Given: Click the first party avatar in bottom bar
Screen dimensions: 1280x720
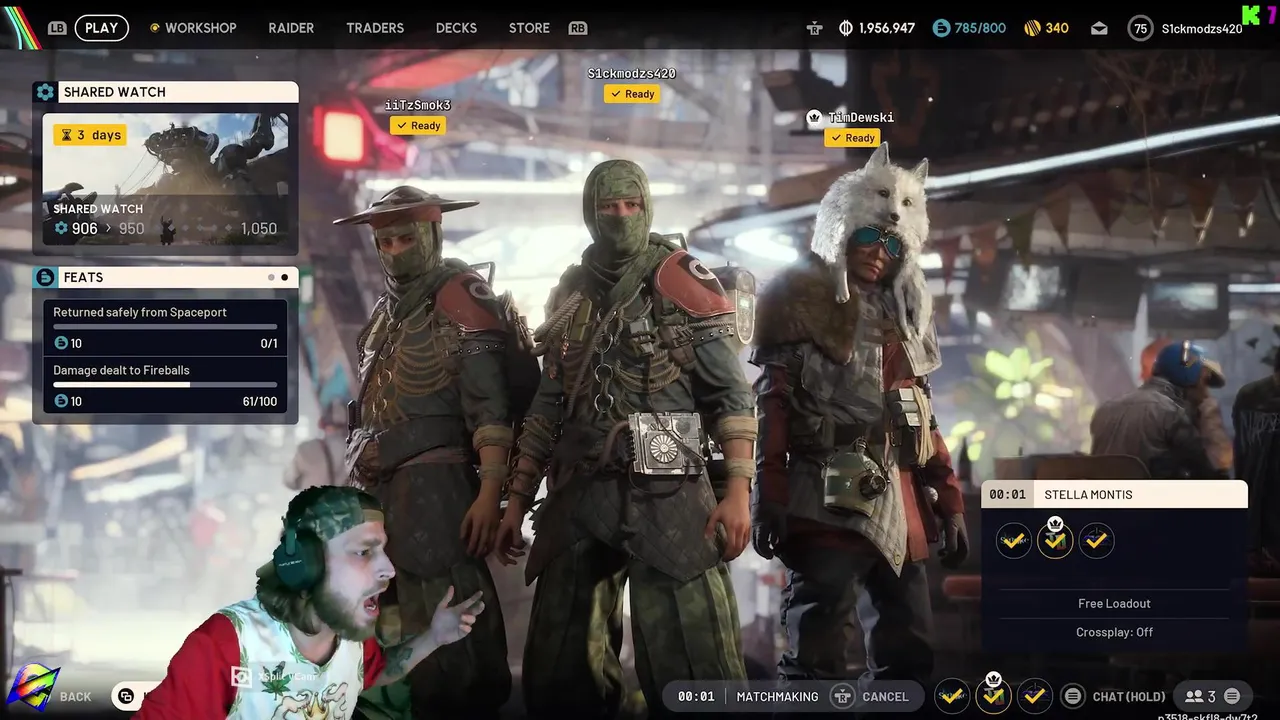Looking at the screenshot, I should 952,695.
